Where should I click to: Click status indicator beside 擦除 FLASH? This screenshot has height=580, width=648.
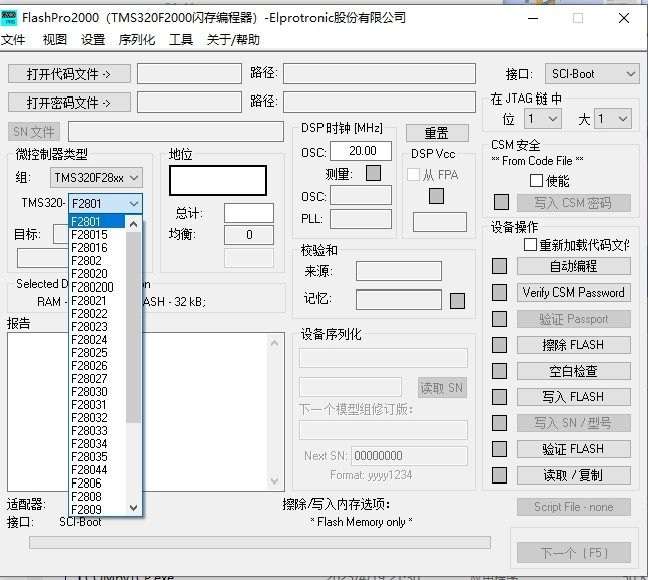pos(499,345)
